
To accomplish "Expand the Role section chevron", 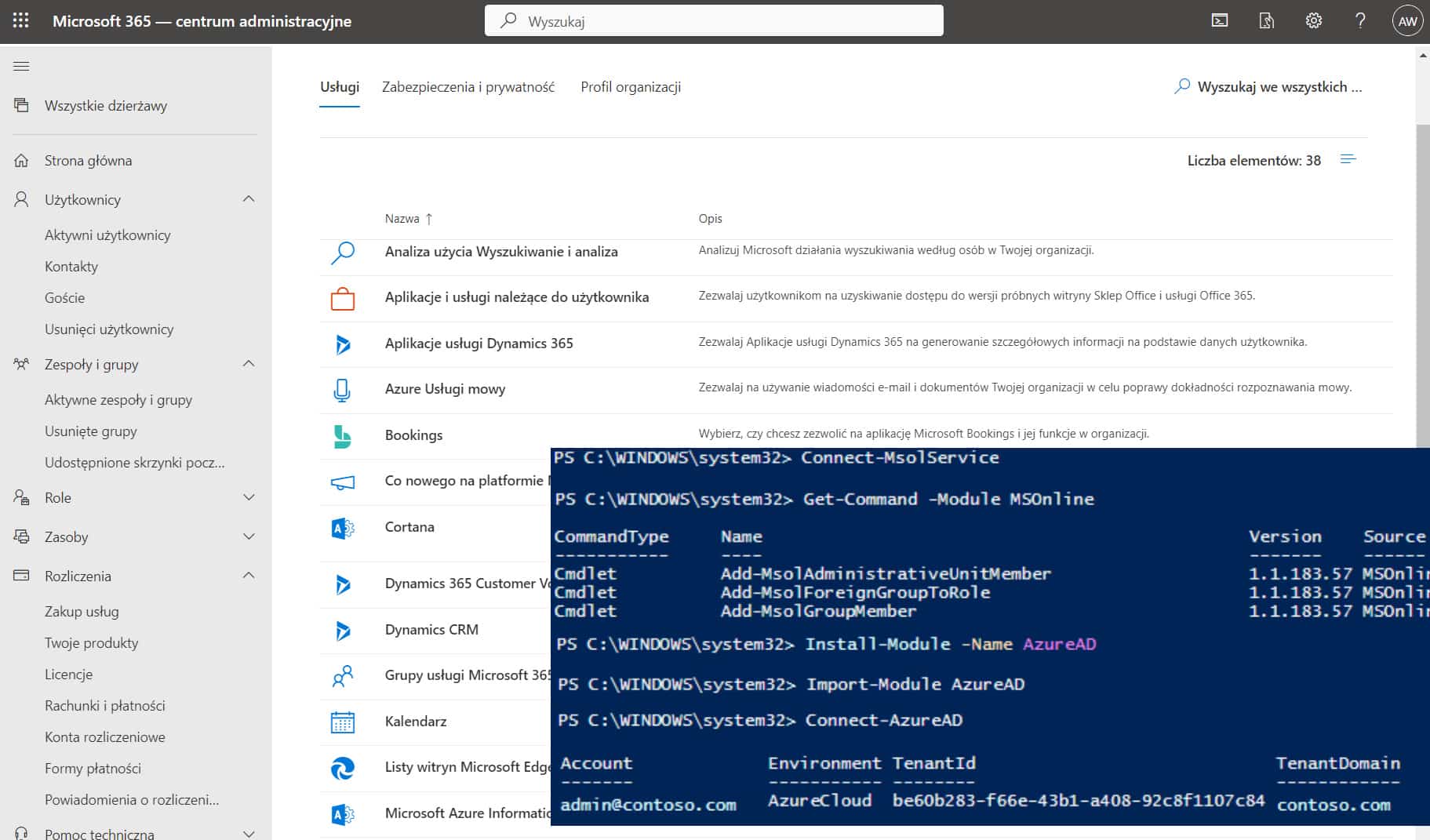I will (249, 497).
